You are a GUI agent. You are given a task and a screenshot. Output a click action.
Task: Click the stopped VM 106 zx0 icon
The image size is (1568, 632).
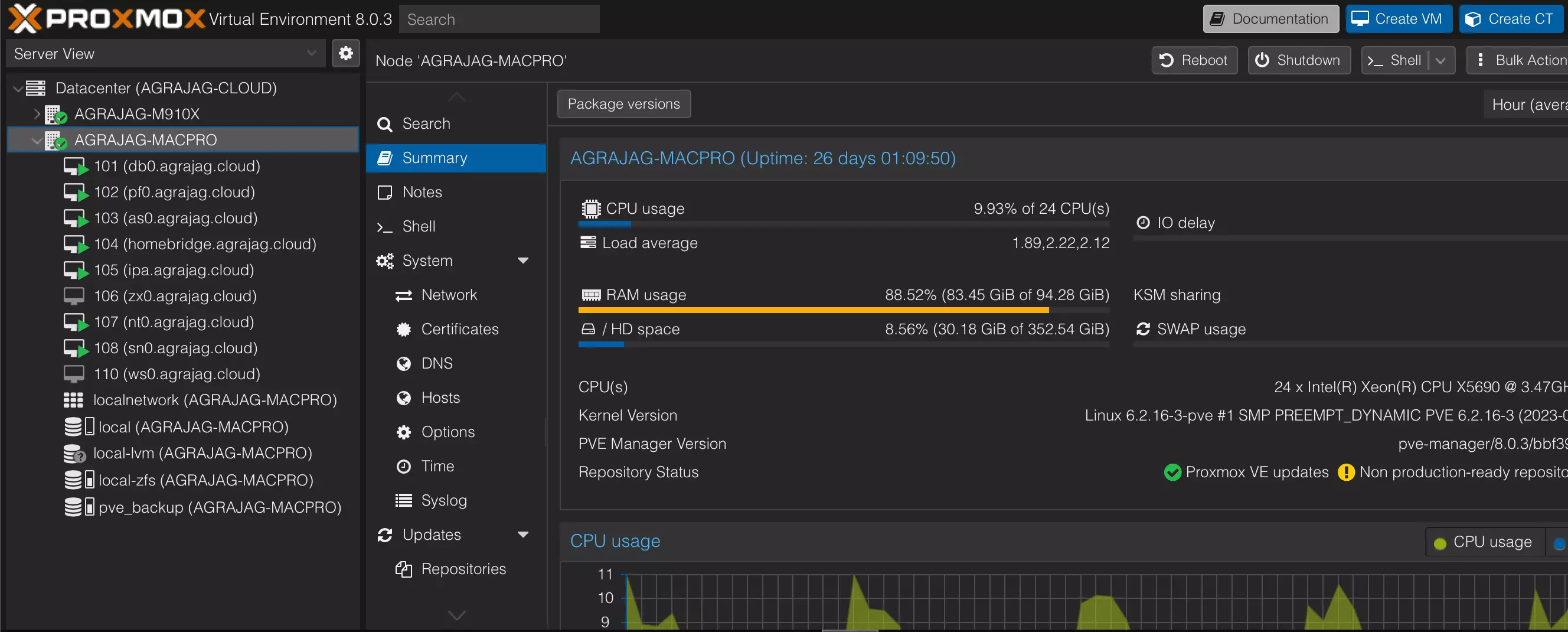point(74,297)
